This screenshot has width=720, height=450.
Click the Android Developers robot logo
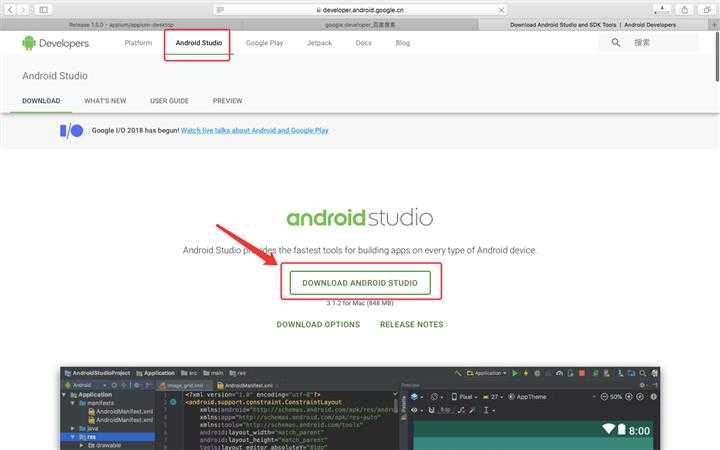tap(29, 43)
